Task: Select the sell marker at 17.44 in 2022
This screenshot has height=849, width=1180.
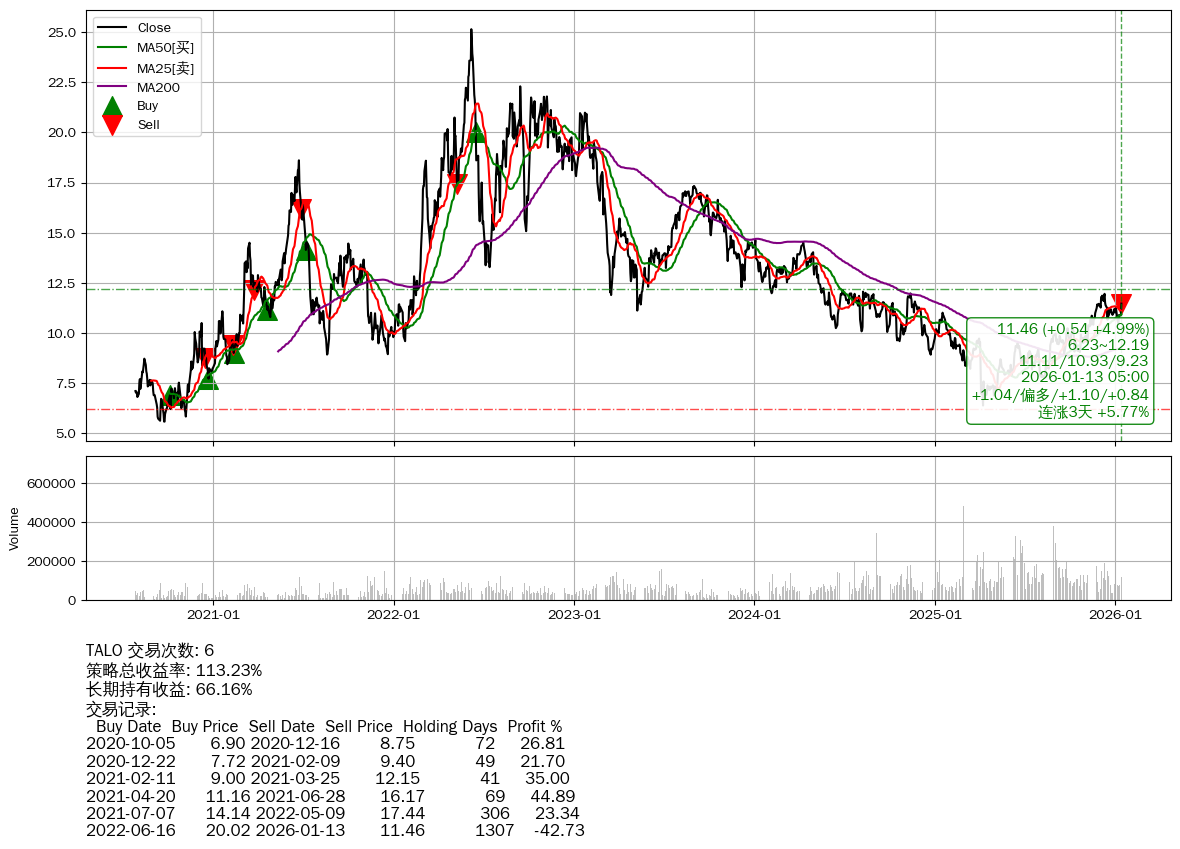Action: click(x=457, y=184)
